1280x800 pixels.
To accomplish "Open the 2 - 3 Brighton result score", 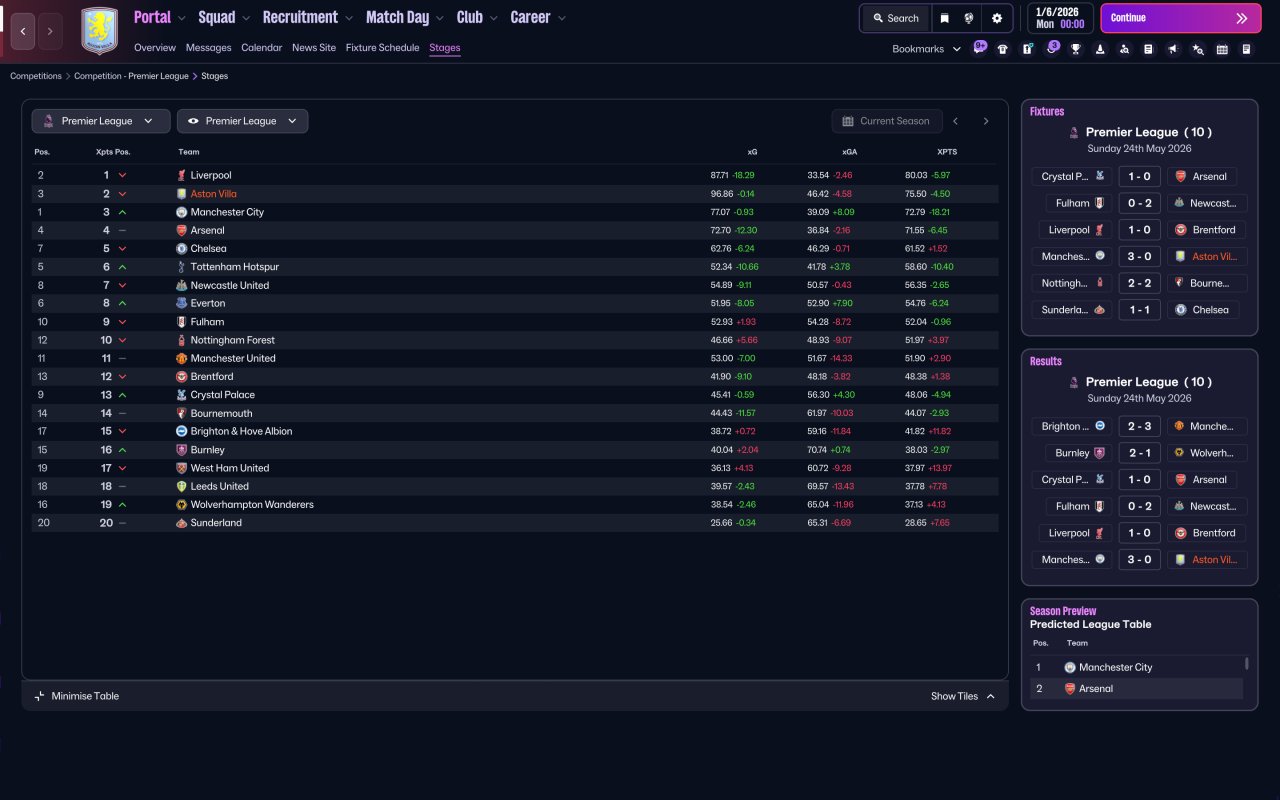I will coord(1139,426).
